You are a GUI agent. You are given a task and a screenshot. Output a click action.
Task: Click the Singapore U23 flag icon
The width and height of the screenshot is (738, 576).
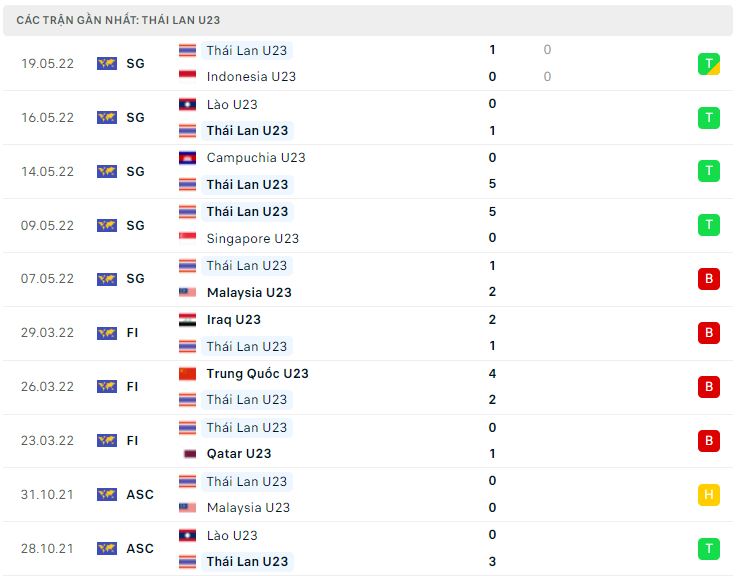(x=187, y=238)
